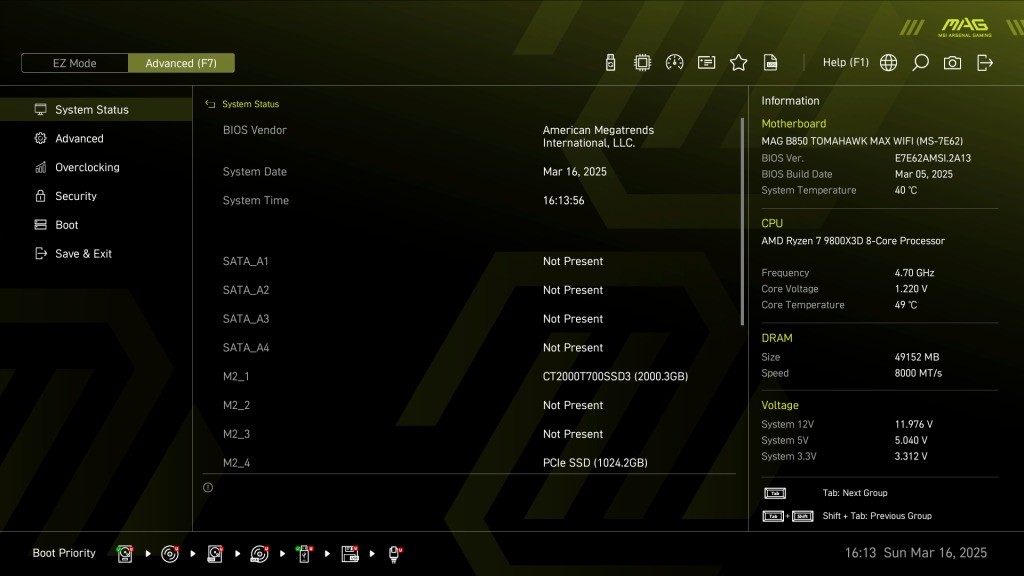The height and width of the screenshot is (576, 1024).
Task: Open the memory profile card icon in toolbar
Action: click(x=706, y=63)
